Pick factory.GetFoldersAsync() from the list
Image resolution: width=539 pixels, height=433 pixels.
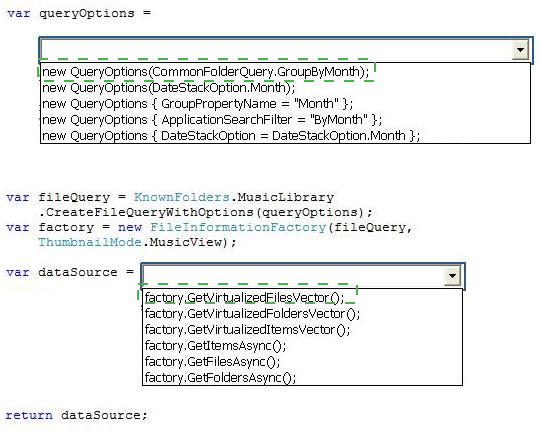(x=220, y=377)
